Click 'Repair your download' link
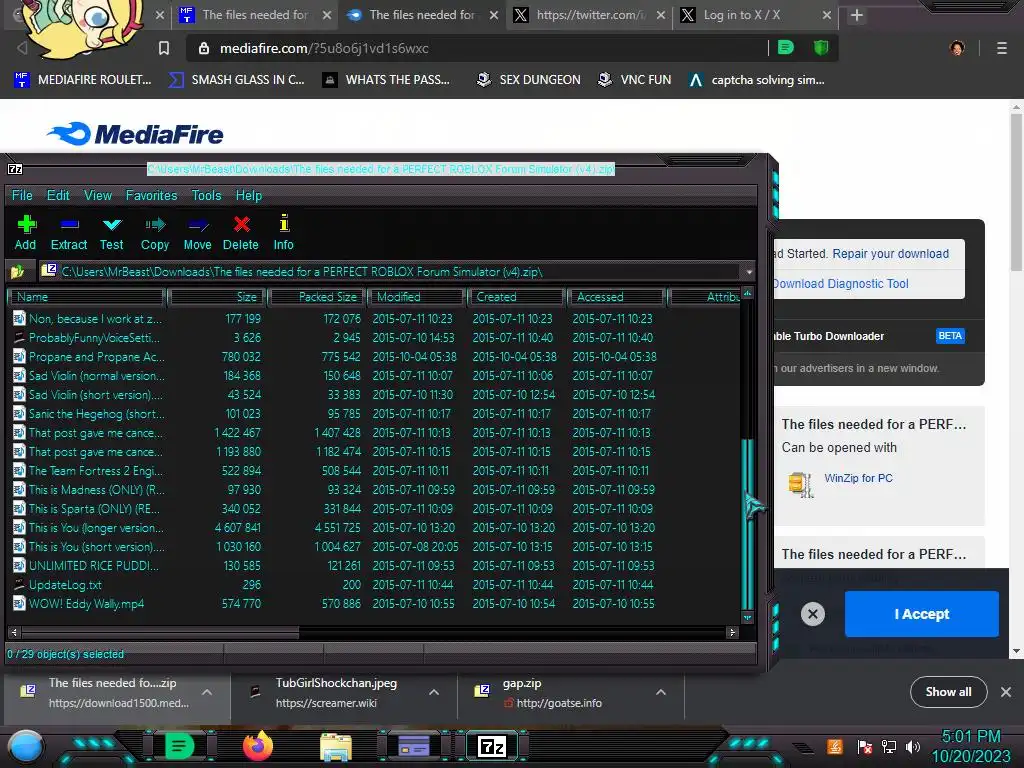Screen dimensions: 1024x768 click(x=890, y=253)
